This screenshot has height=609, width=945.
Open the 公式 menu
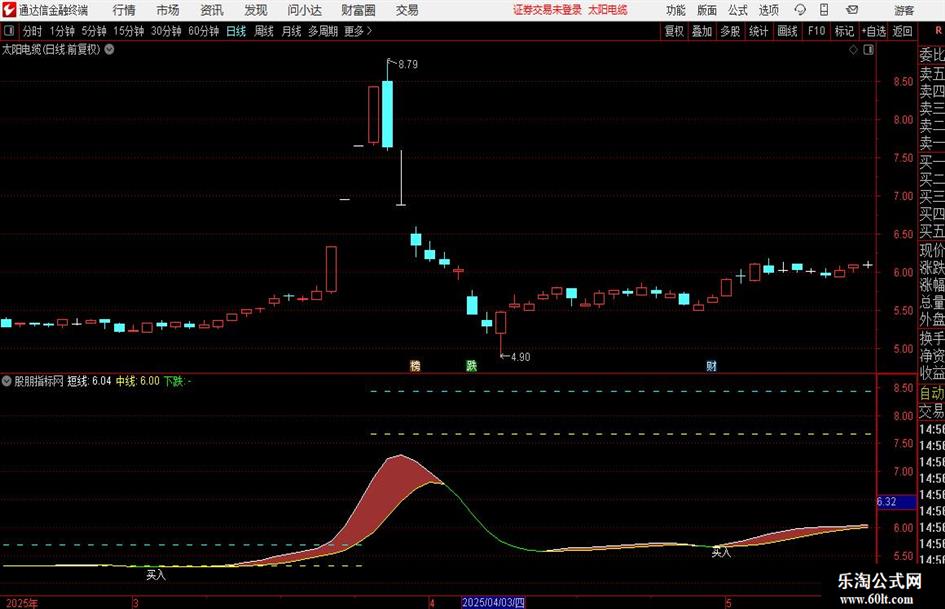(x=738, y=10)
